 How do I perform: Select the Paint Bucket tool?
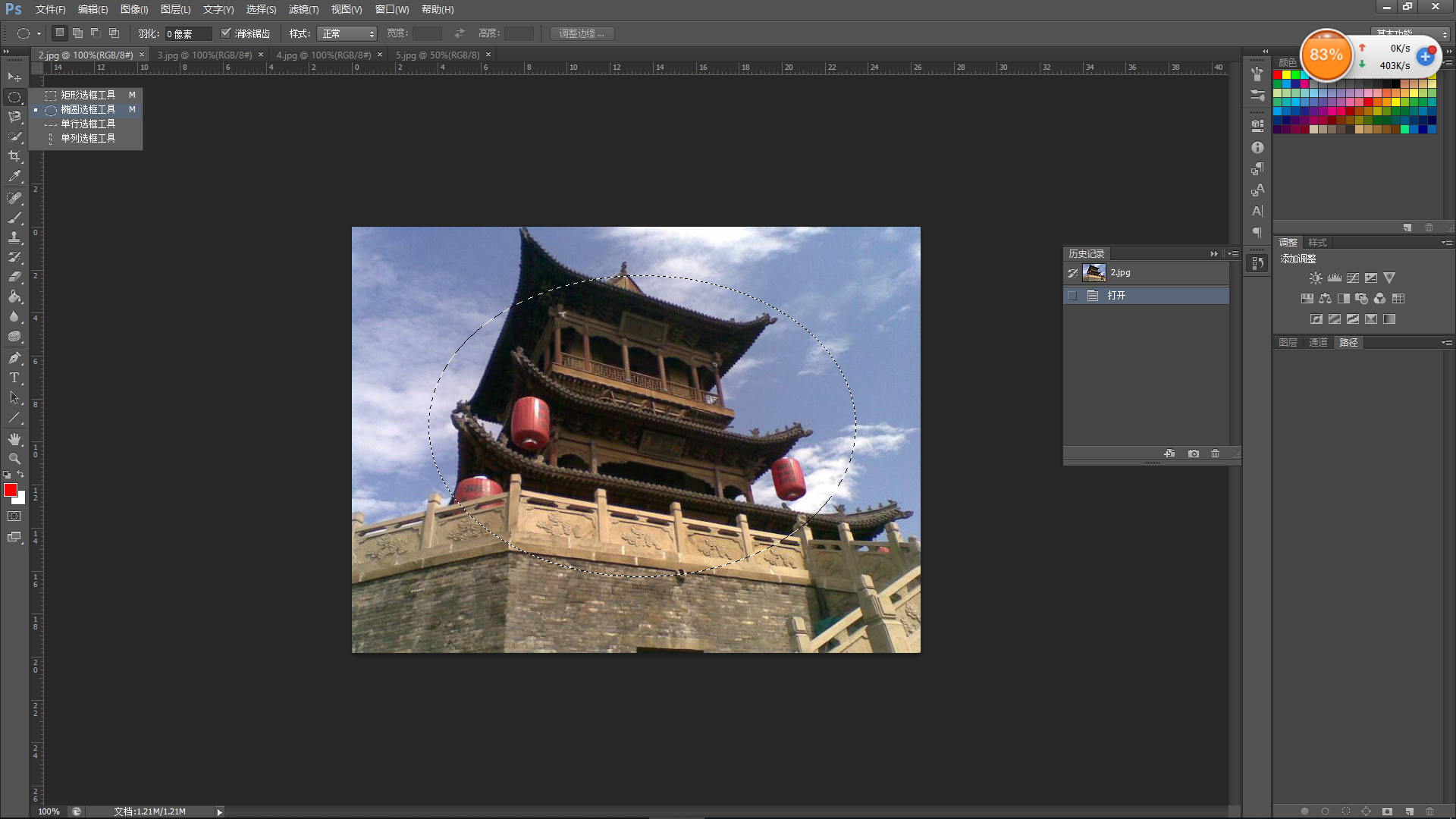click(x=14, y=297)
